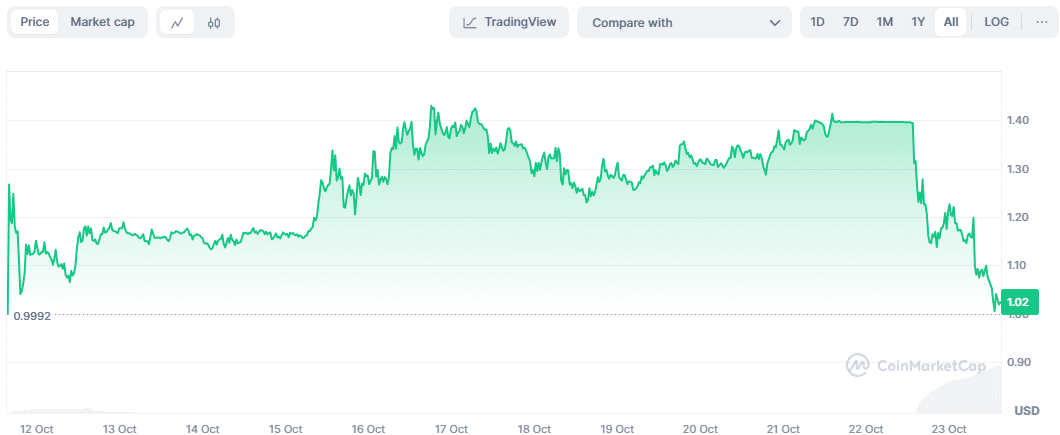Viewport: 1060px width, 435px height.
Task: Select the 1D time range tab
Action: point(817,22)
